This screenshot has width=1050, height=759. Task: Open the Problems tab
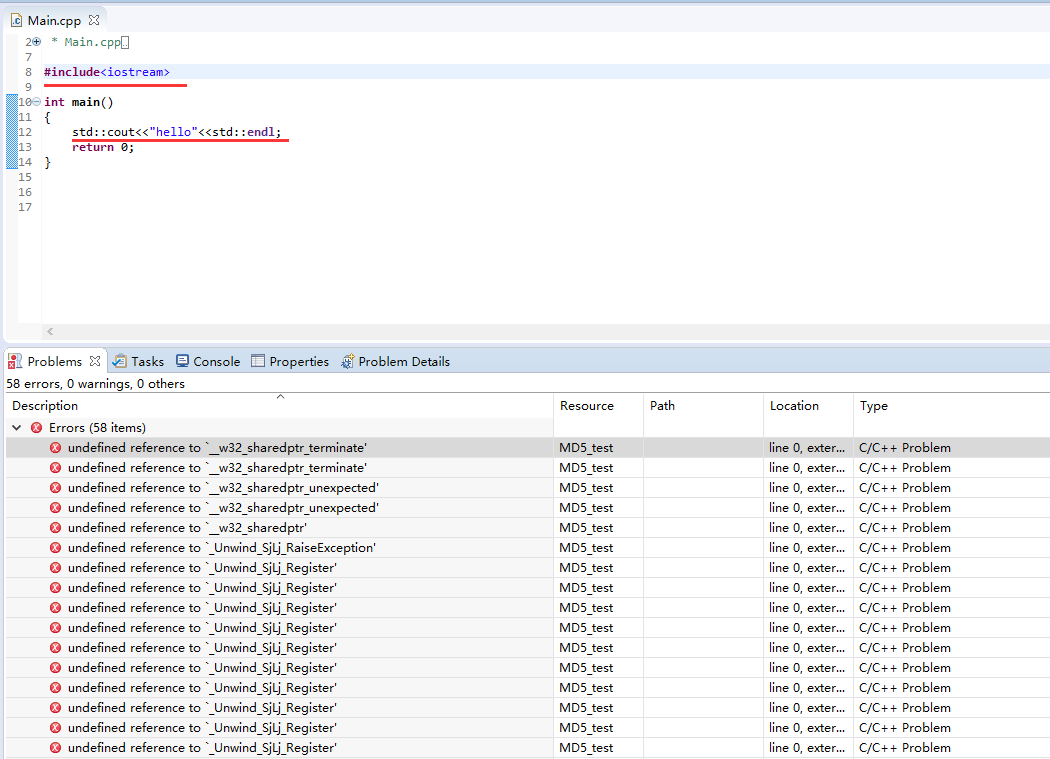click(54, 361)
